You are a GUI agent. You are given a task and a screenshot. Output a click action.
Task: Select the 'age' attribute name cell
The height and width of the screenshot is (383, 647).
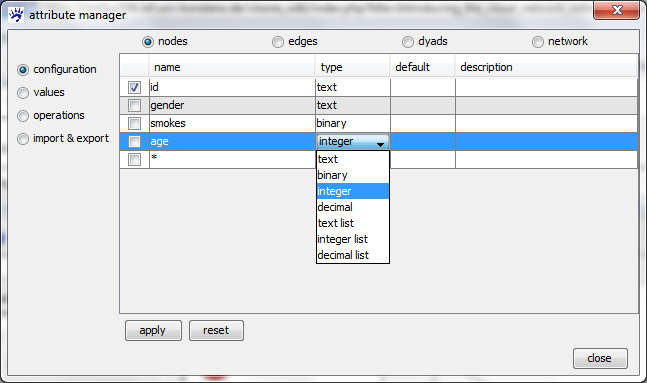click(x=232, y=142)
